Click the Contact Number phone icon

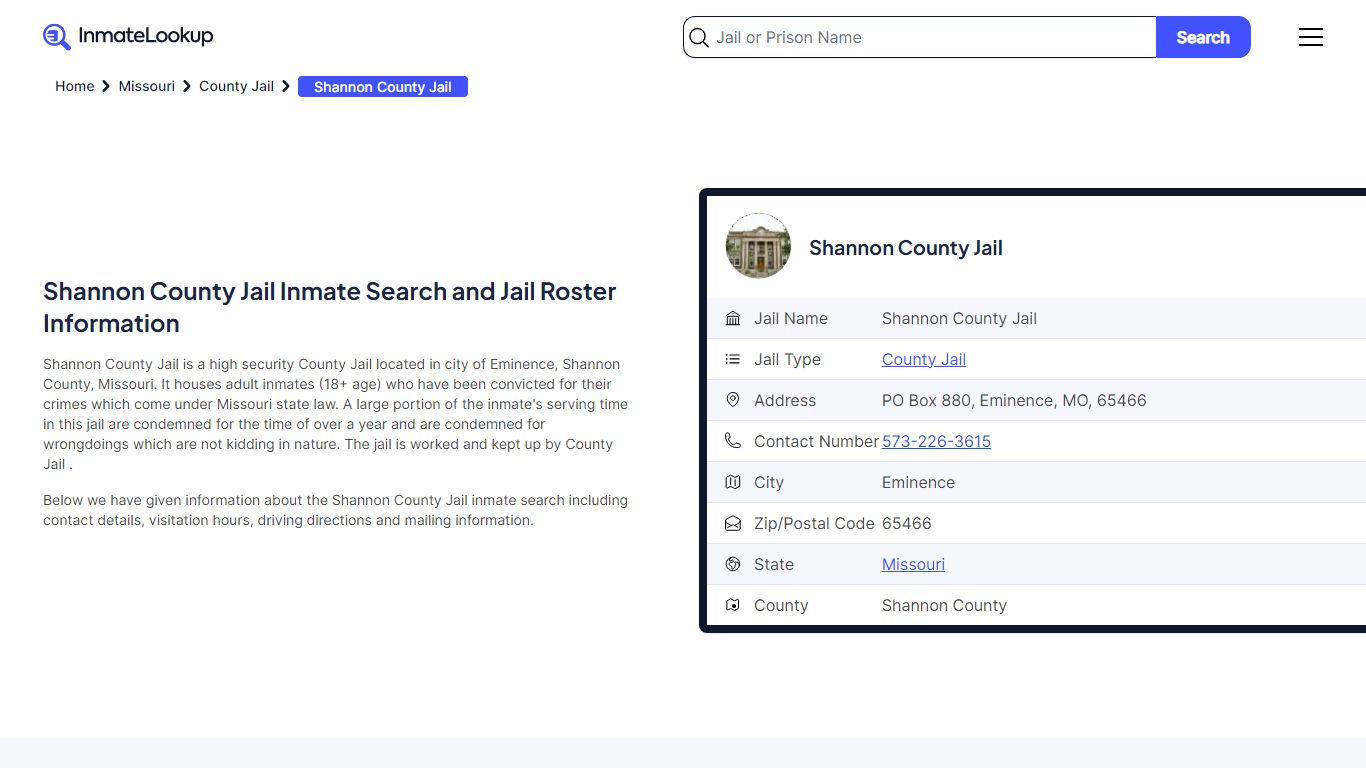(x=733, y=441)
